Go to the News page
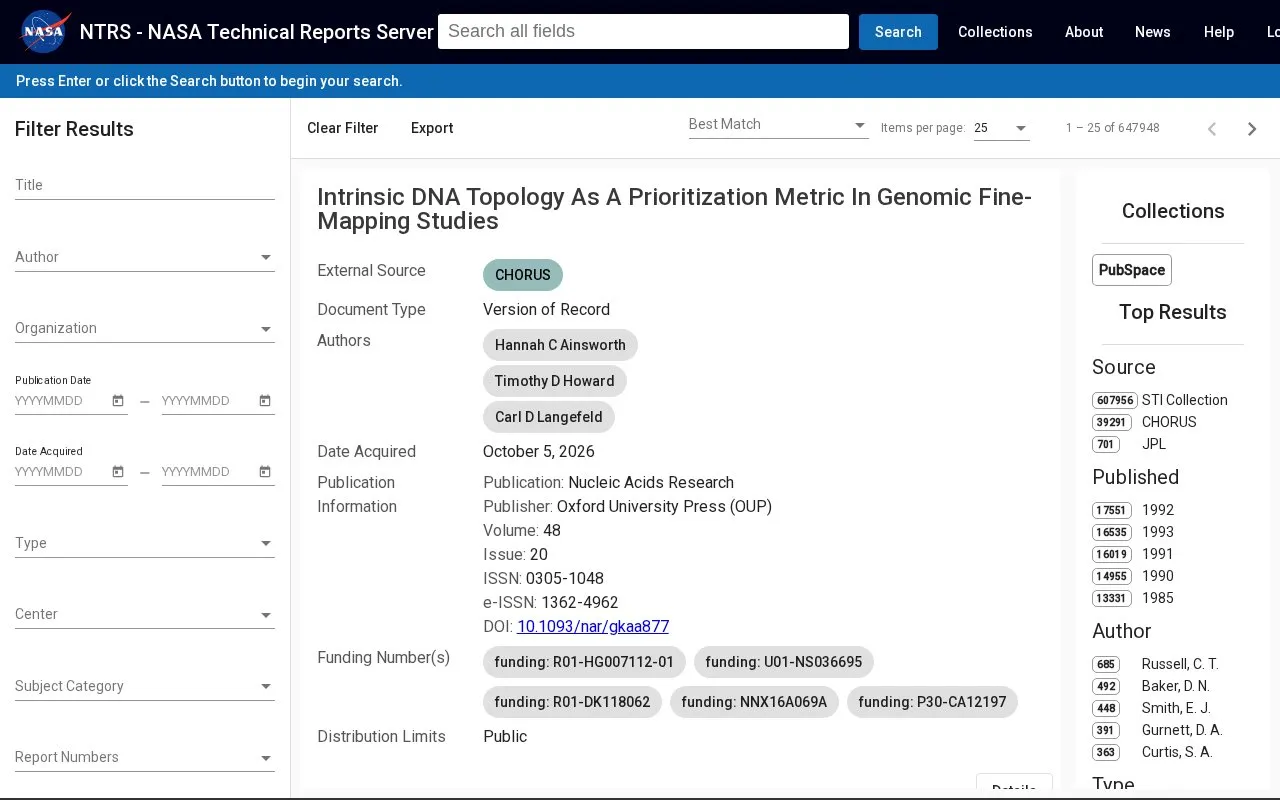Screen dimensions: 1280x800 [x=1153, y=32]
